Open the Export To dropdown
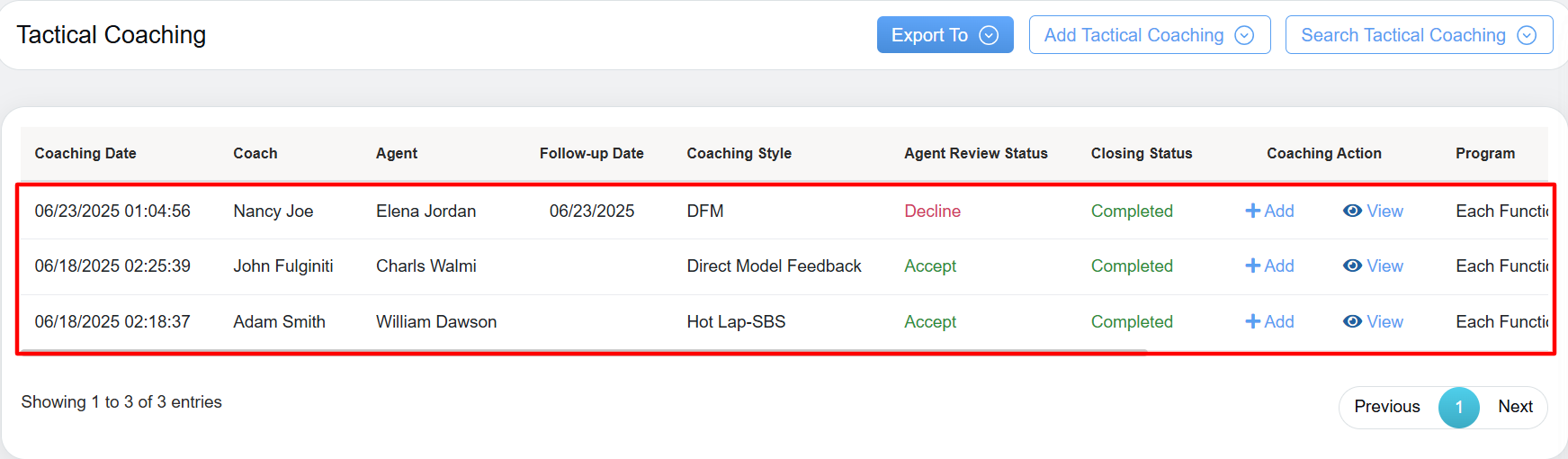The image size is (1568, 459). 945,35
